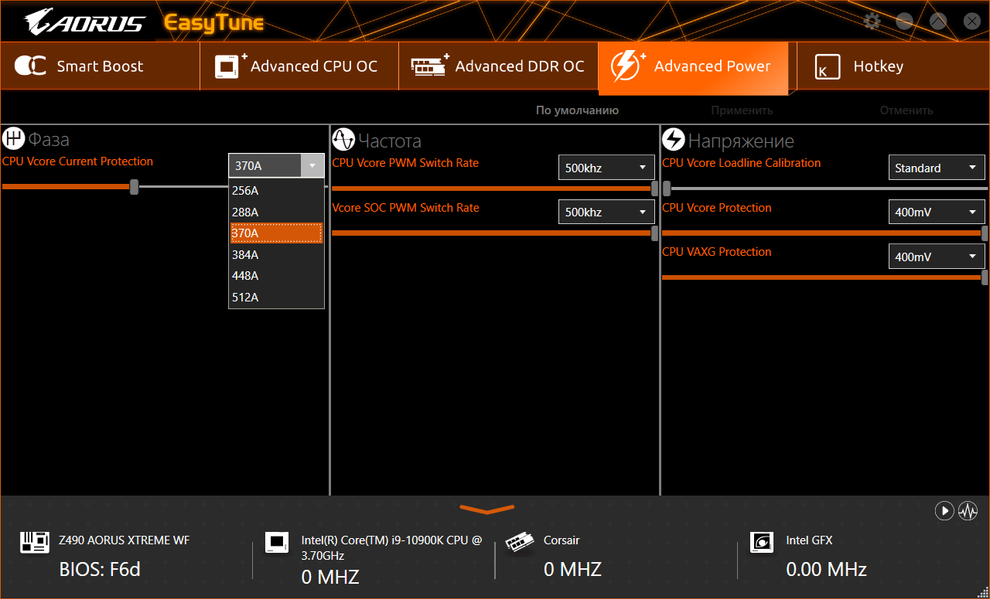Click the CPU icon beside Intel Core i9-10900K
Image resolution: width=990 pixels, height=599 pixels.
[x=277, y=542]
